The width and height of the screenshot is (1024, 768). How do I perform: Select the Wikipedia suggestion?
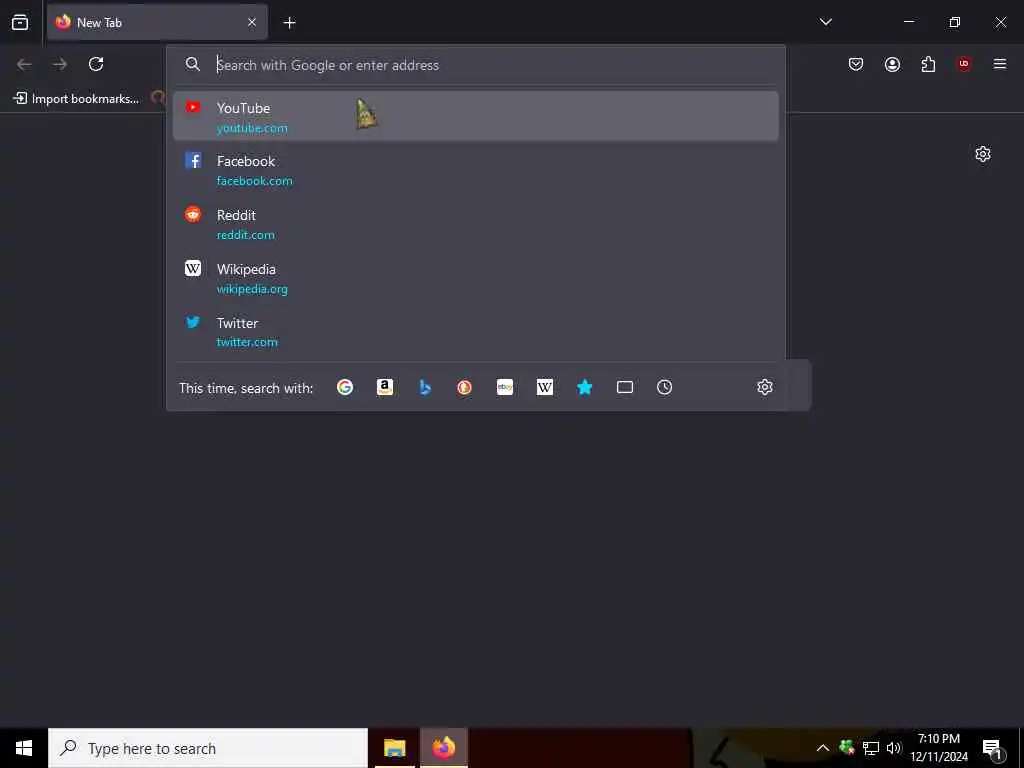(475, 278)
